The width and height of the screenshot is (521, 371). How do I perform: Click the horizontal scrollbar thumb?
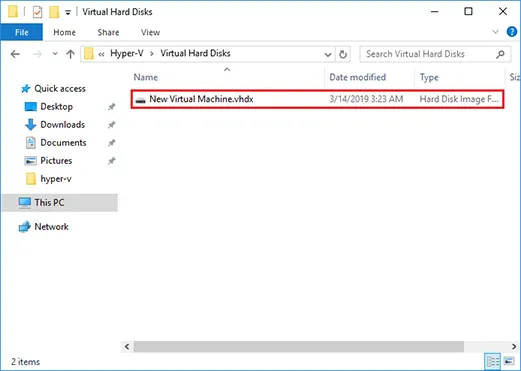coord(299,347)
